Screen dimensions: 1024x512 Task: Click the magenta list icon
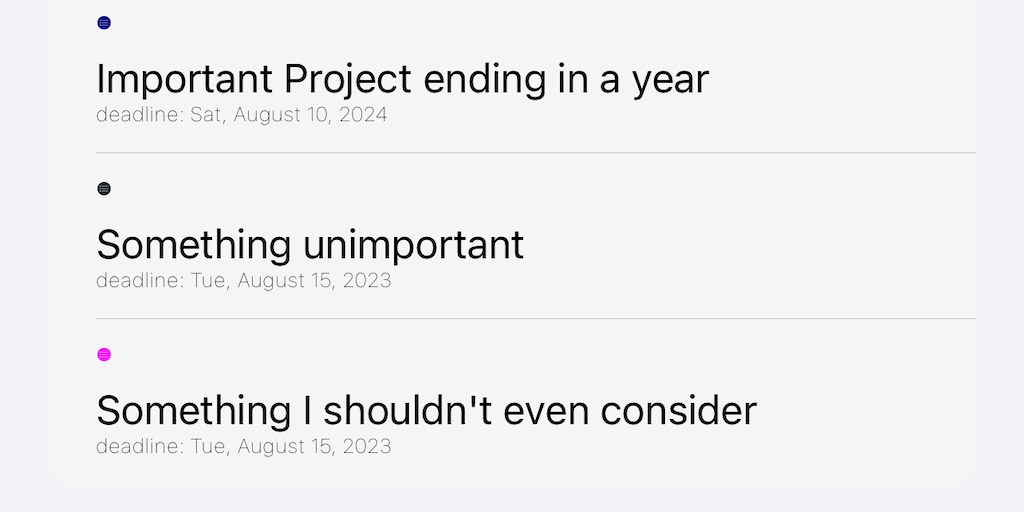pyautogui.click(x=104, y=355)
